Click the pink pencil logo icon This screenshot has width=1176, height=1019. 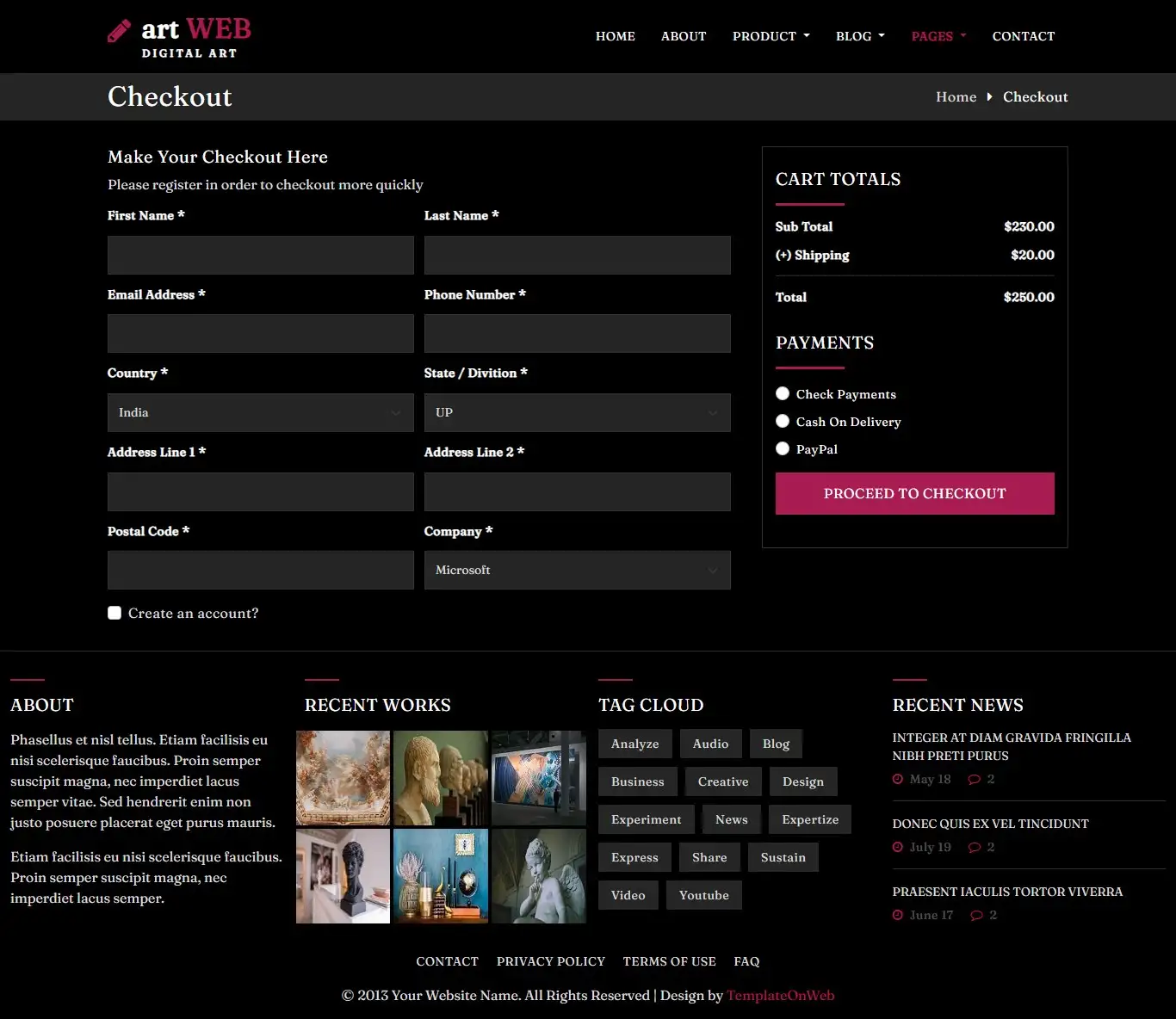point(119,31)
